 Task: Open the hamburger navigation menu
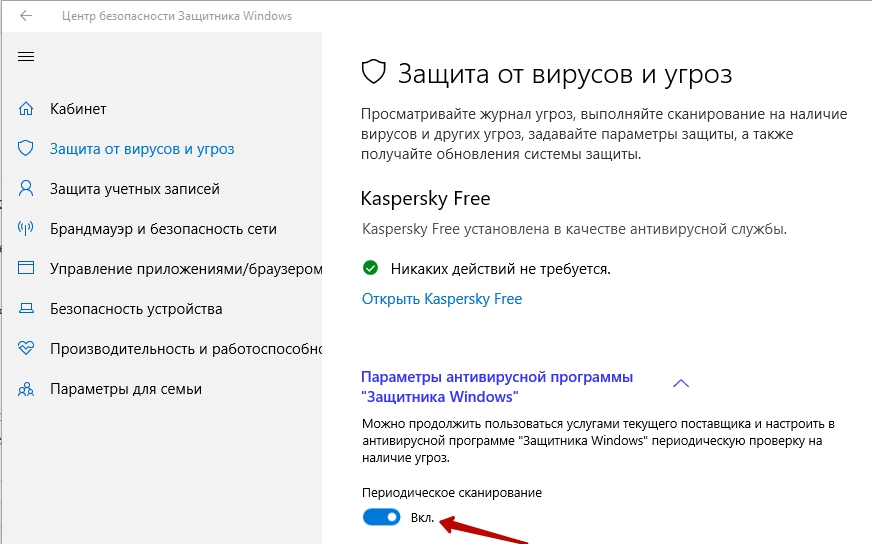[x=26, y=57]
